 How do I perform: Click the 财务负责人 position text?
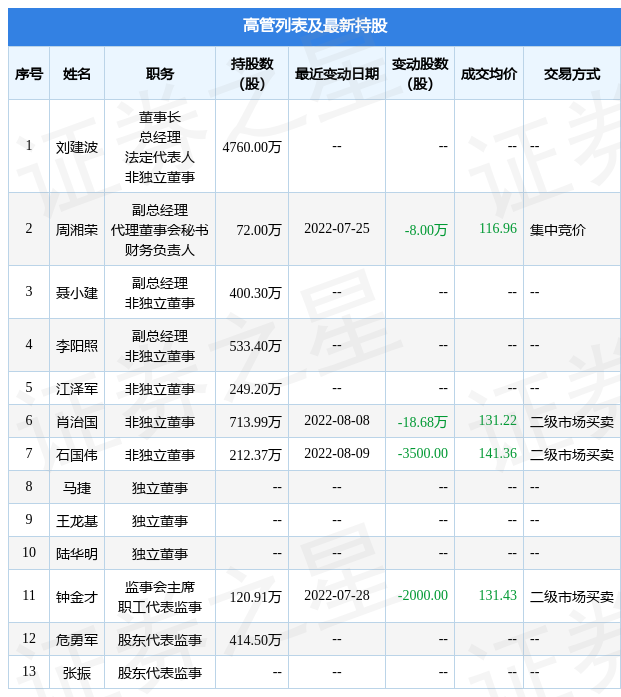point(160,250)
